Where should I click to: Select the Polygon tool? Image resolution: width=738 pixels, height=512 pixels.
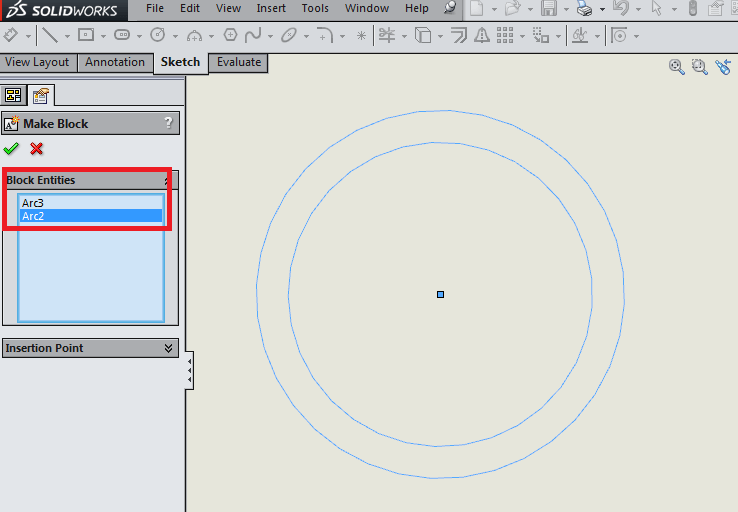point(230,35)
